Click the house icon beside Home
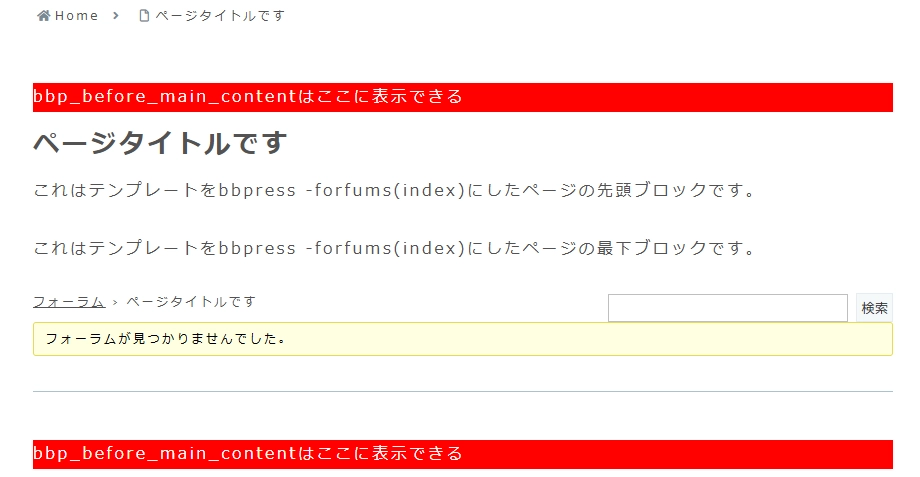 [x=43, y=16]
